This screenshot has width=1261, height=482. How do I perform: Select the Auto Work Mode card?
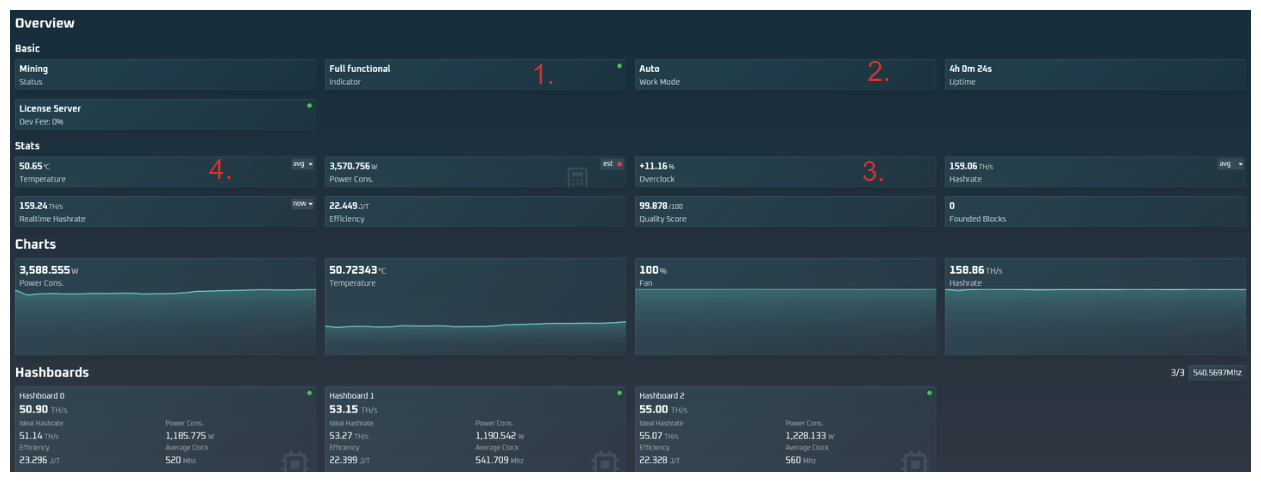pyautogui.click(x=785, y=75)
